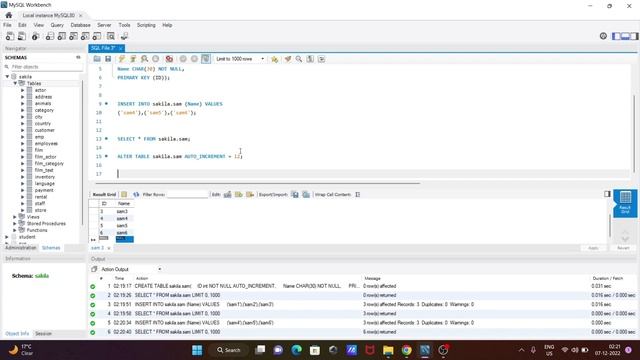Expand the Views folder
Screen dimensions: 640x360
click(15, 217)
